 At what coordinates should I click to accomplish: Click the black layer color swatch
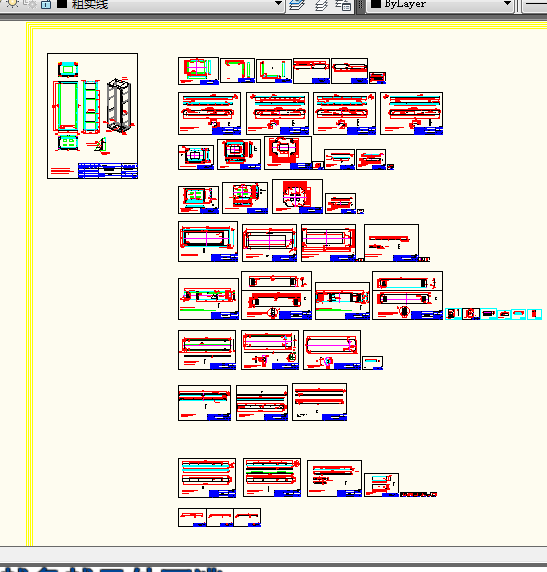tap(62, 4)
